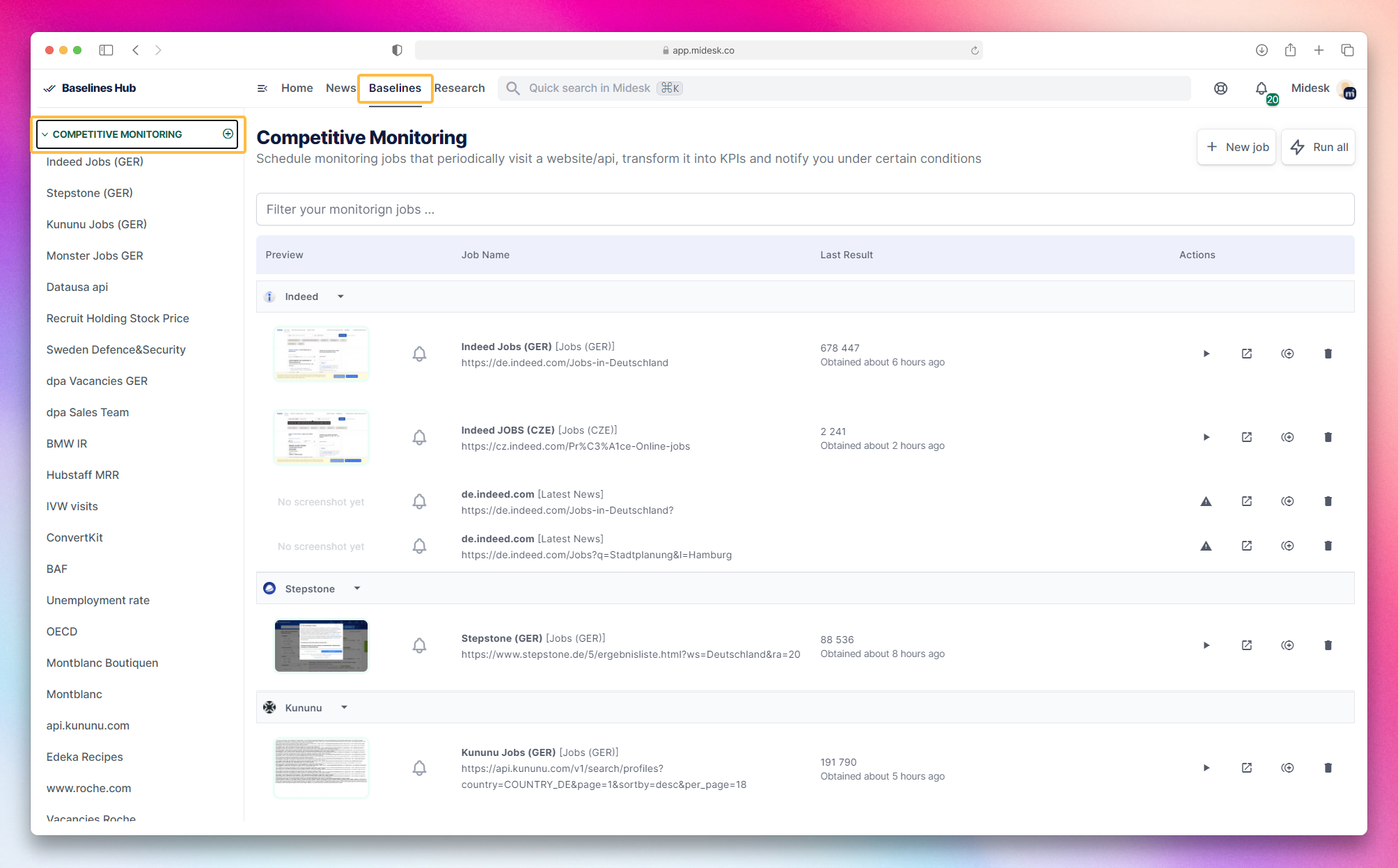The height and width of the screenshot is (868, 1398).
Task: Click the Baselines Hub logo
Action: pos(90,88)
